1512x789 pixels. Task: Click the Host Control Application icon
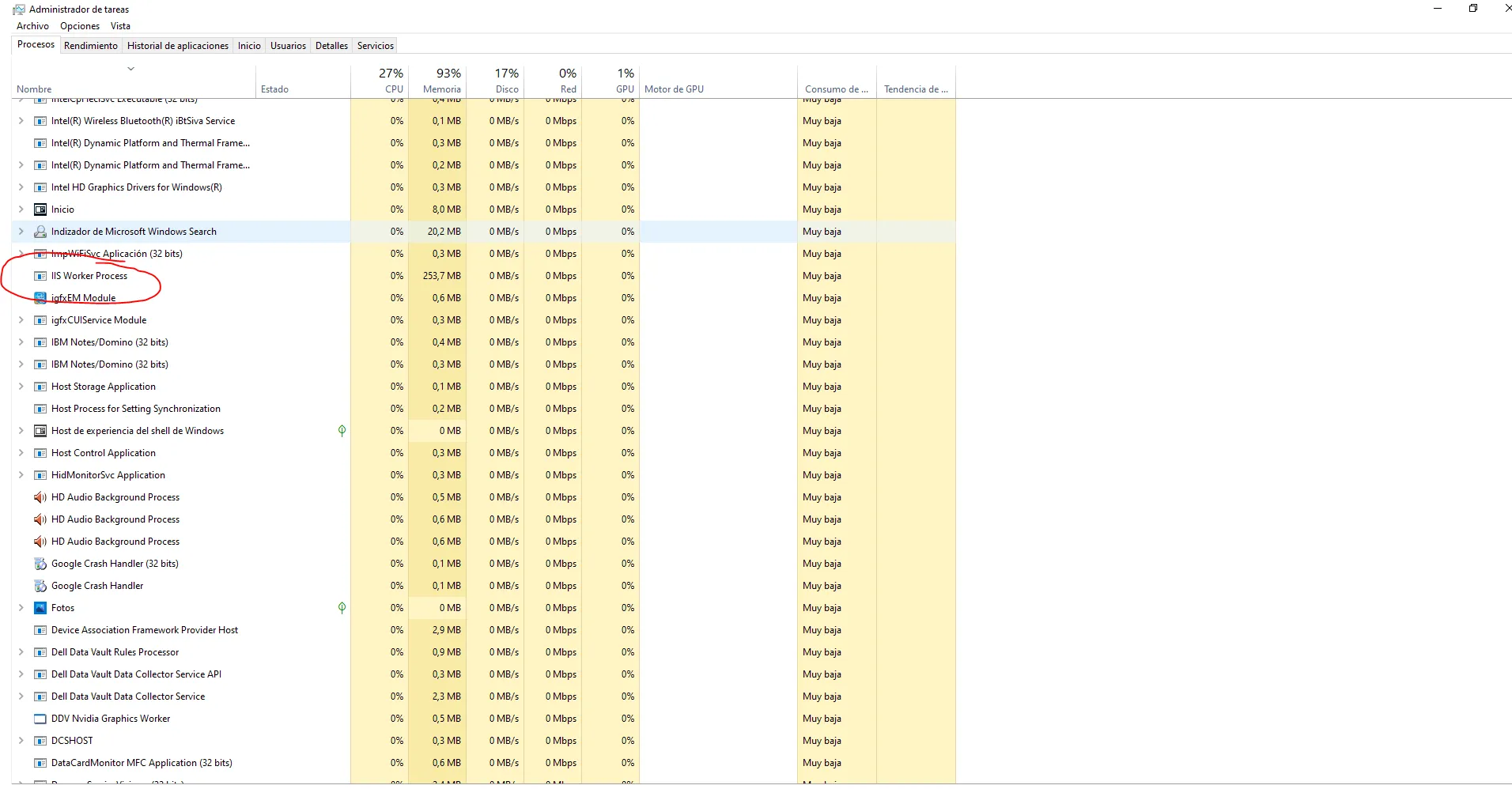(x=40, y=453)
